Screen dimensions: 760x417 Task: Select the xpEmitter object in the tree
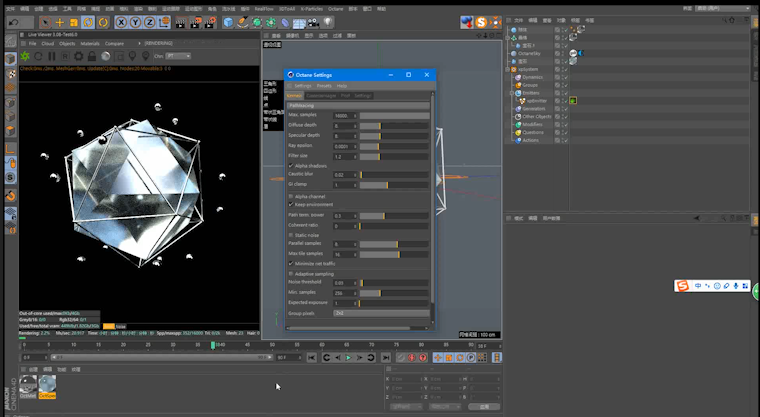[535, 100]
